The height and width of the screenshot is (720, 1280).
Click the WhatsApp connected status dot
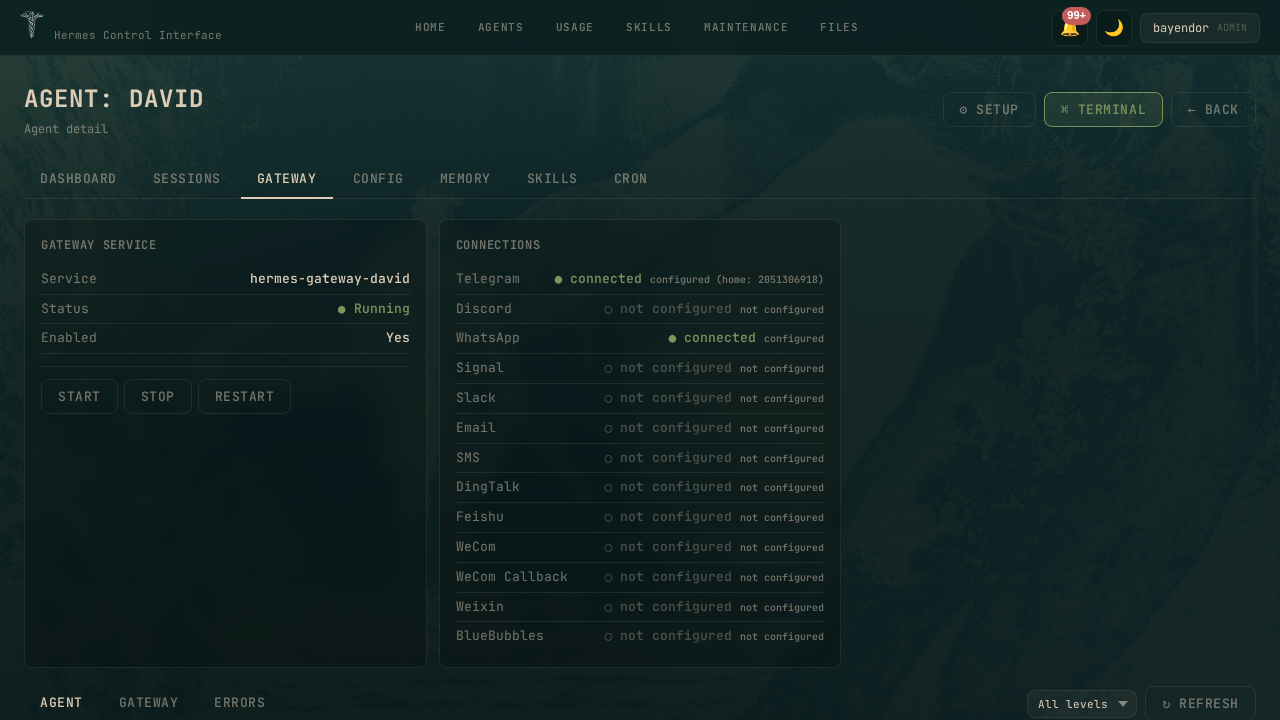click(x=672, y=339)
